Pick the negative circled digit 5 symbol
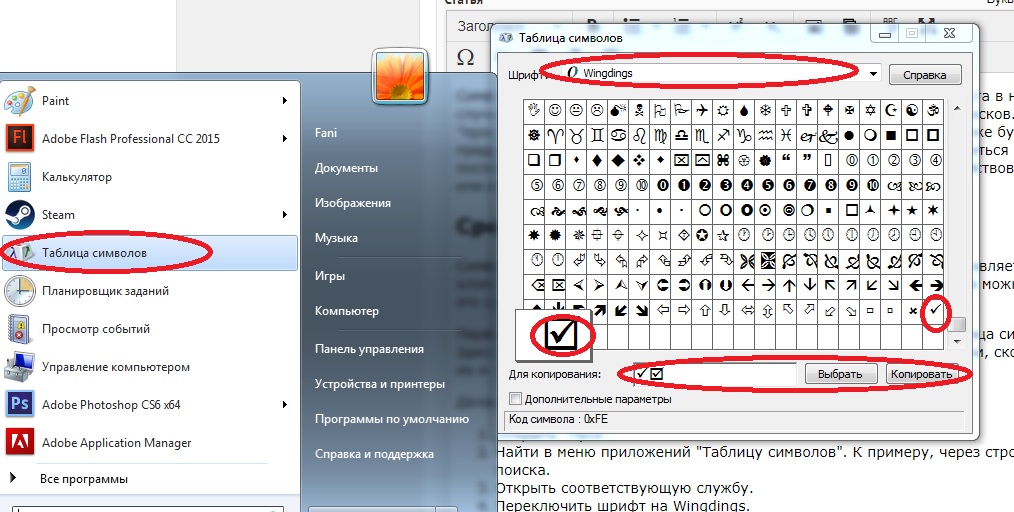This screenshot has height=512, width=1014. (765, 186)
